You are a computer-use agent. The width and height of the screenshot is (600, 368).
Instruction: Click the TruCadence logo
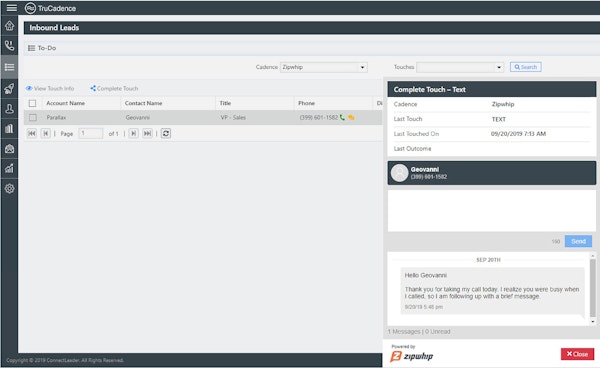coord(50,8)
